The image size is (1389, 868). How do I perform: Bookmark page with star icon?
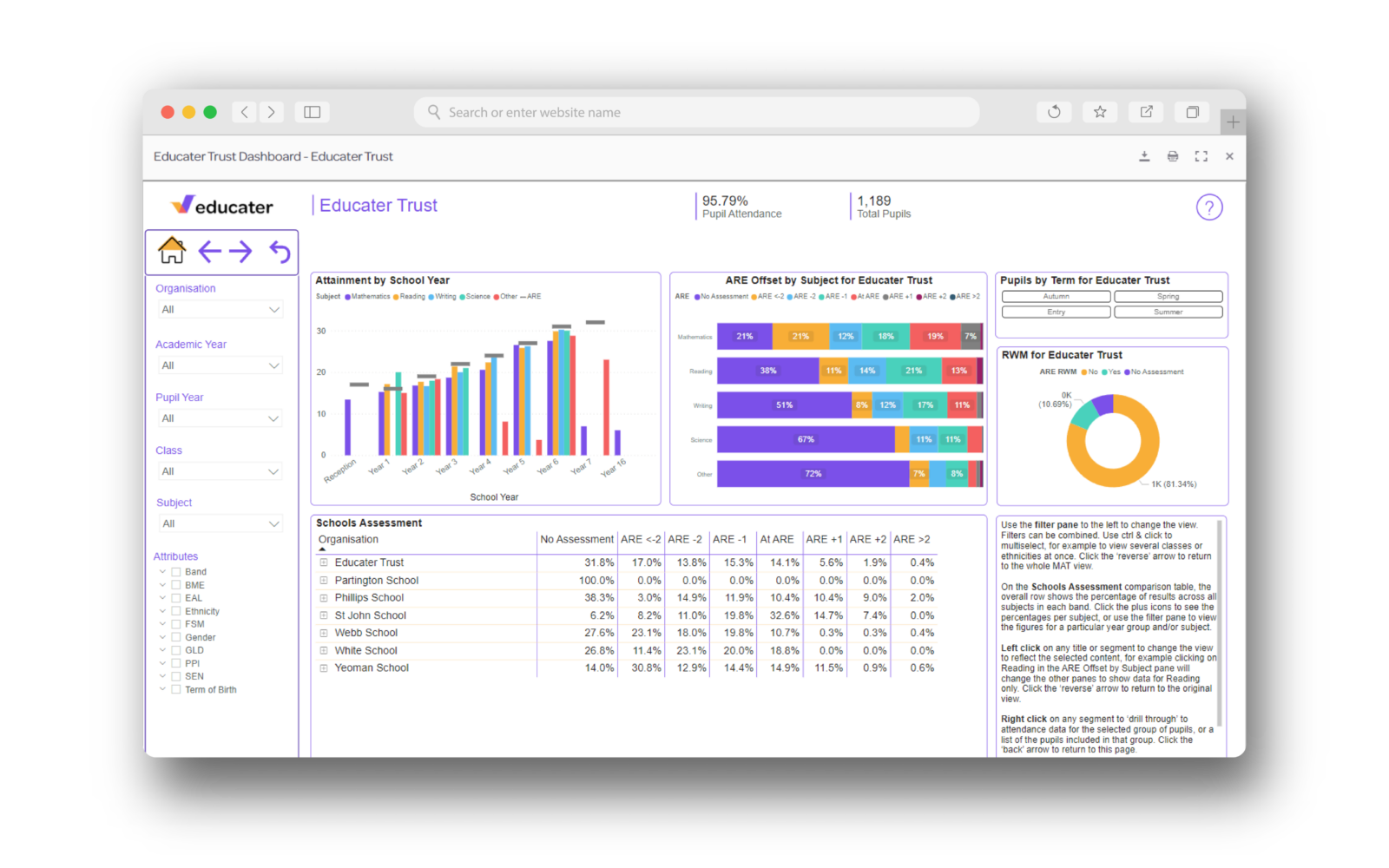point(1100,112)
